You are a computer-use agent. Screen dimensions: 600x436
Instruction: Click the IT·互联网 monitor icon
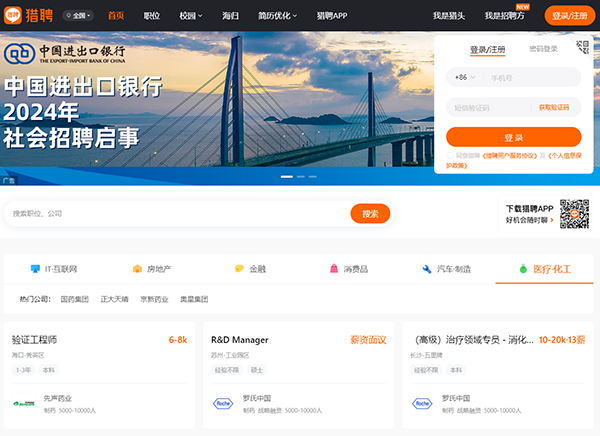coord(35,269)
